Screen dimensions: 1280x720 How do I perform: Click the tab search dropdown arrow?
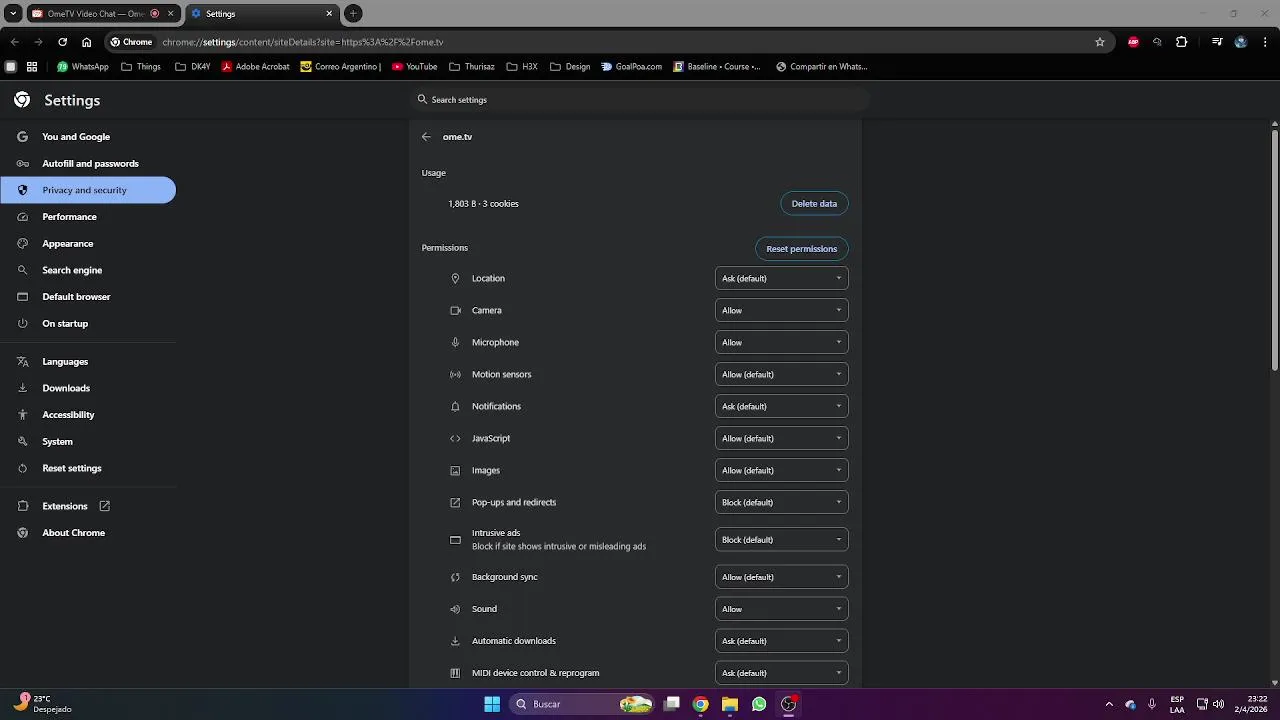13,14
